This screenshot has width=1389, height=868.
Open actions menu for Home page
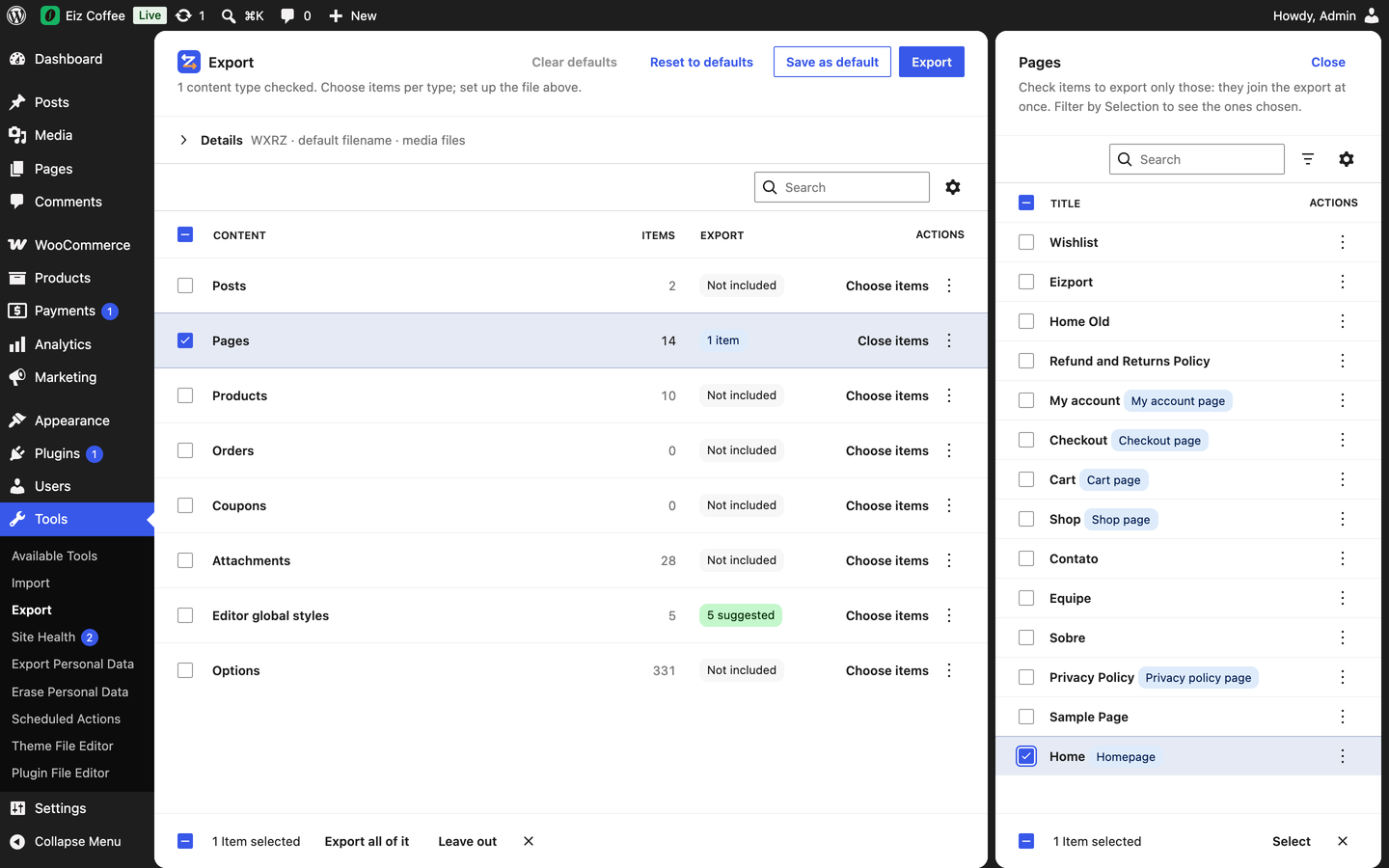[1343, 756]
